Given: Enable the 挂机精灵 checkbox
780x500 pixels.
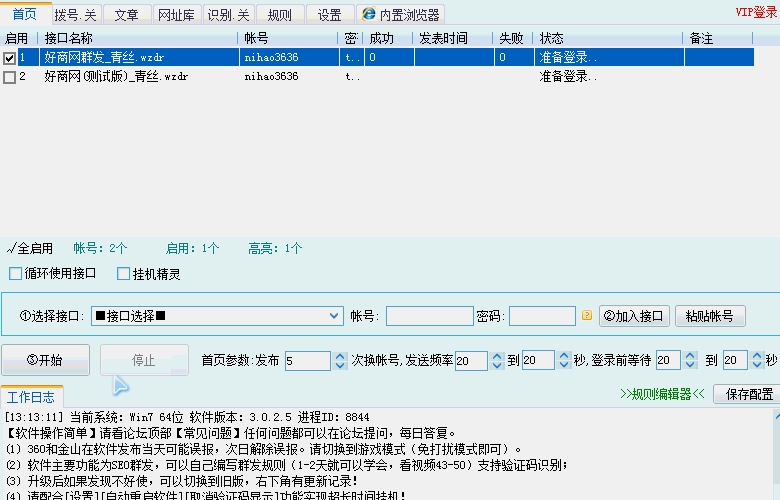Looking at the screenshot, I should [124, 273].
